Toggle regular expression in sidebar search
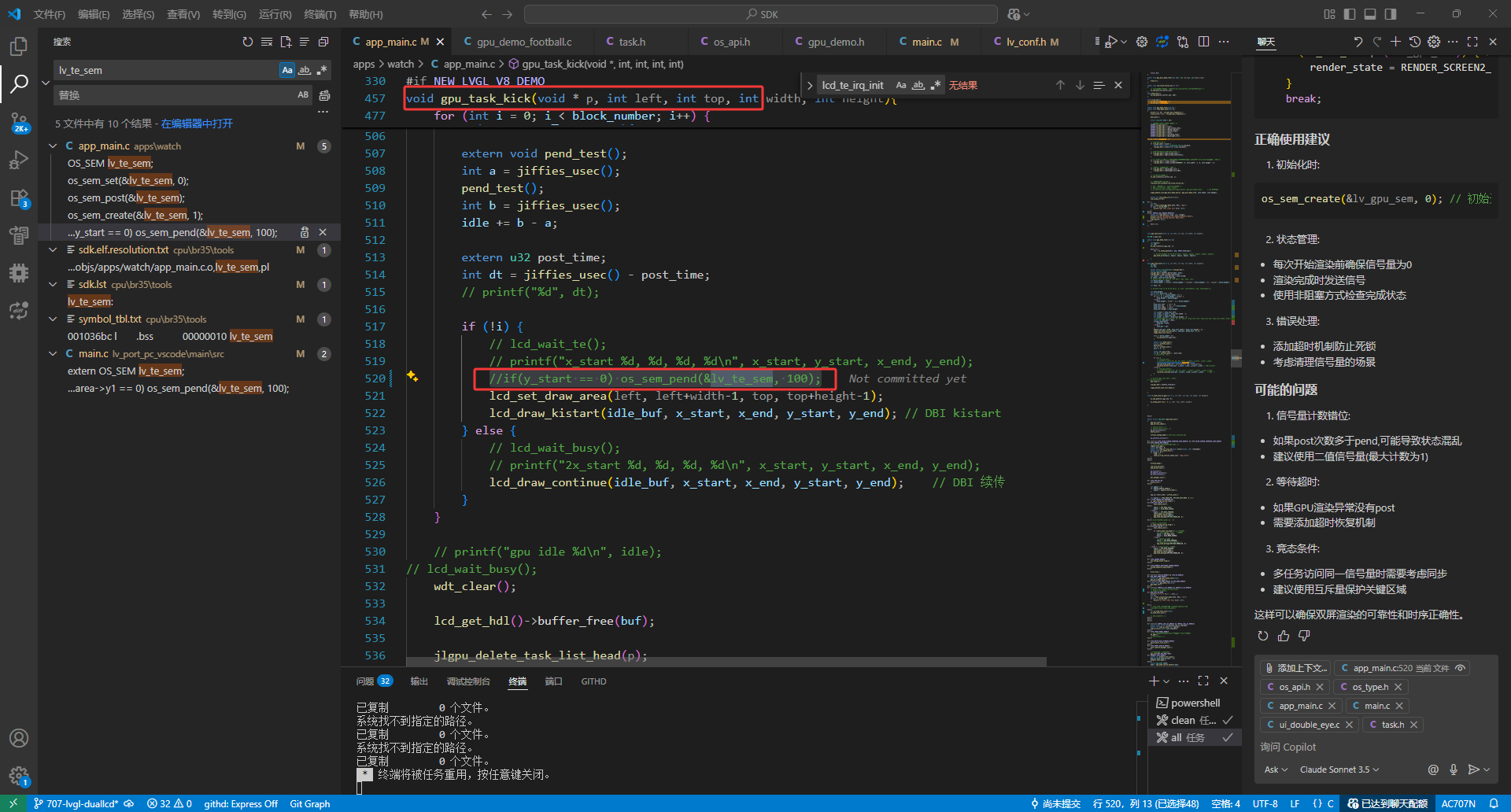Screen dimensions: 1511x812 coord(322,70)
